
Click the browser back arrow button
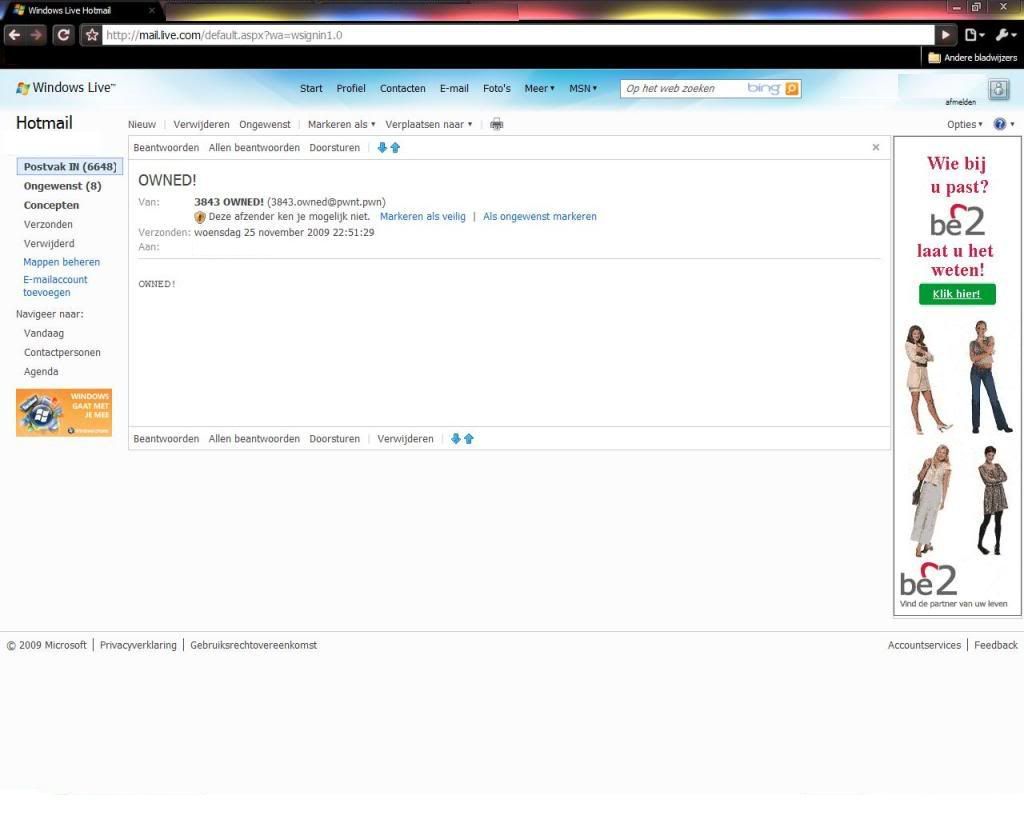14,35
